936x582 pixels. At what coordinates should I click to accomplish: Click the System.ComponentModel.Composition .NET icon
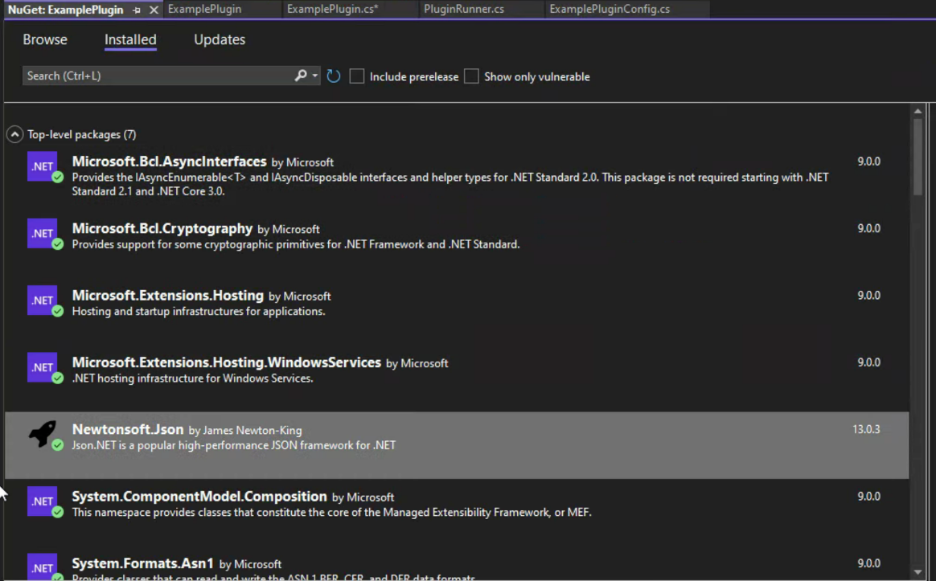(x=42, y=501)
